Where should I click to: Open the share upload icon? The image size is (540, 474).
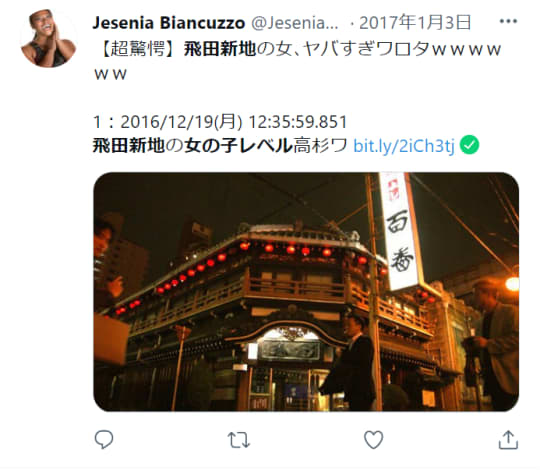point(508,440)
